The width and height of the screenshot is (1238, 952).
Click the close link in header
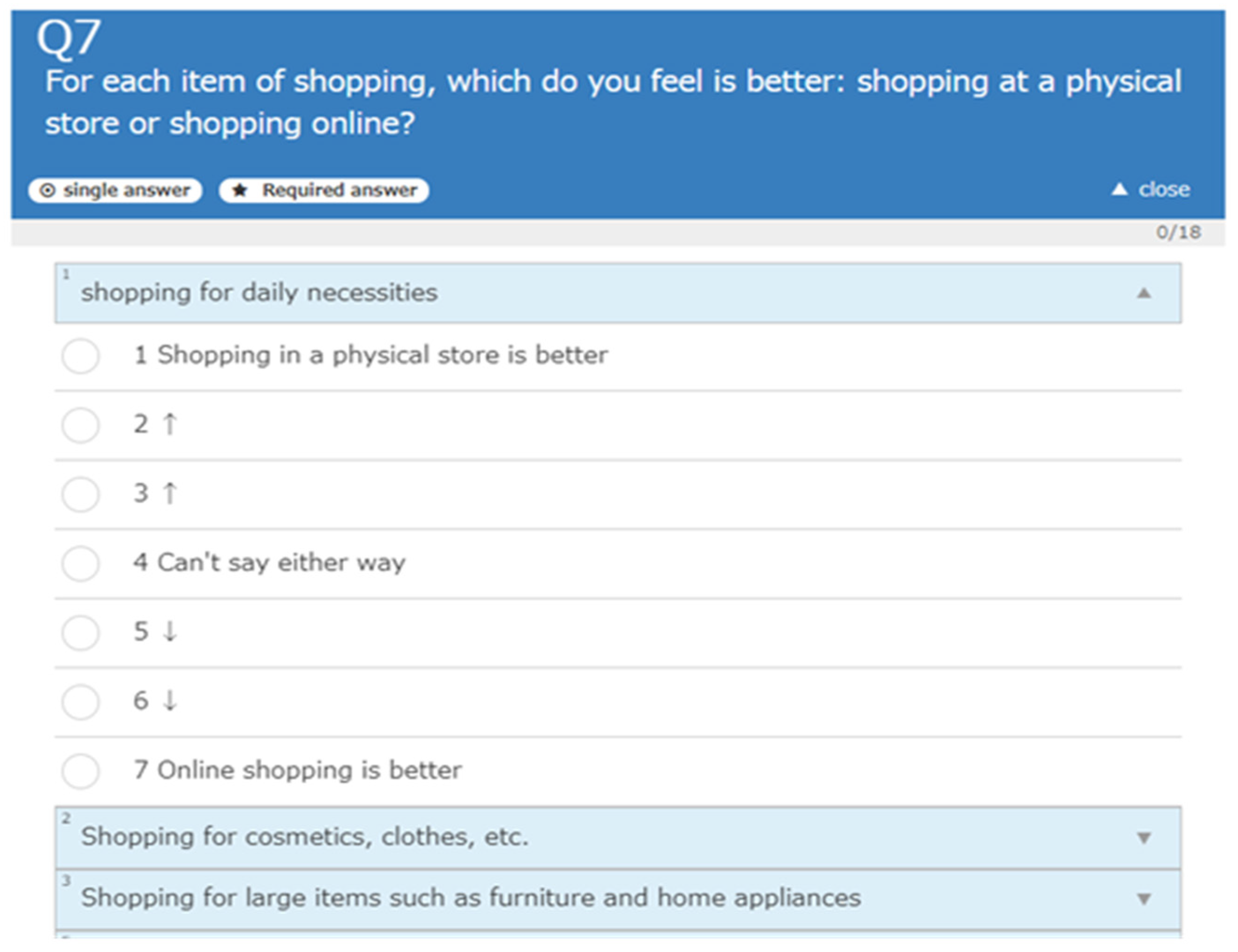click(x=1164, y=189)
